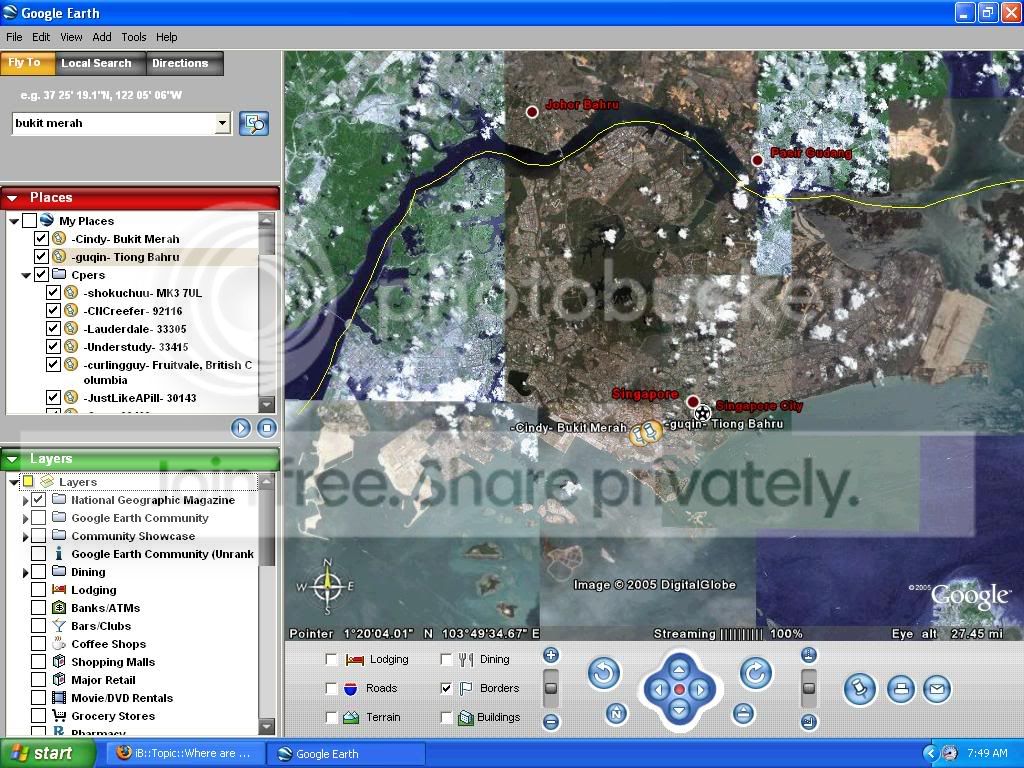The width and height of the screenshot is (1024, 768).
Task: Click the print button
Action: tap(901, 690)
